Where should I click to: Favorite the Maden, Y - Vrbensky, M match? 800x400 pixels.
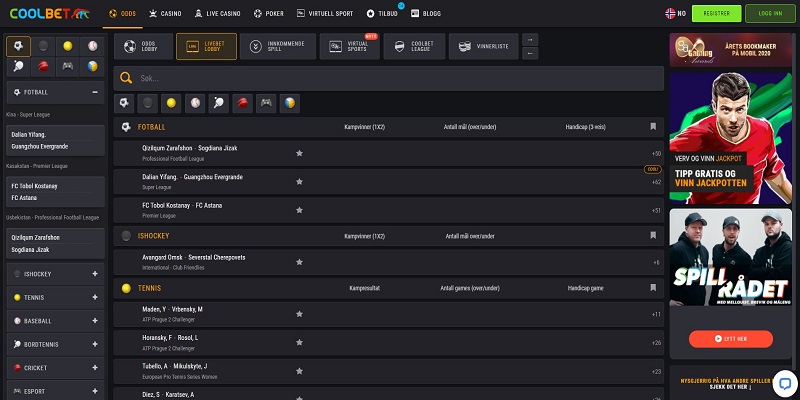(x=299, y=314)
